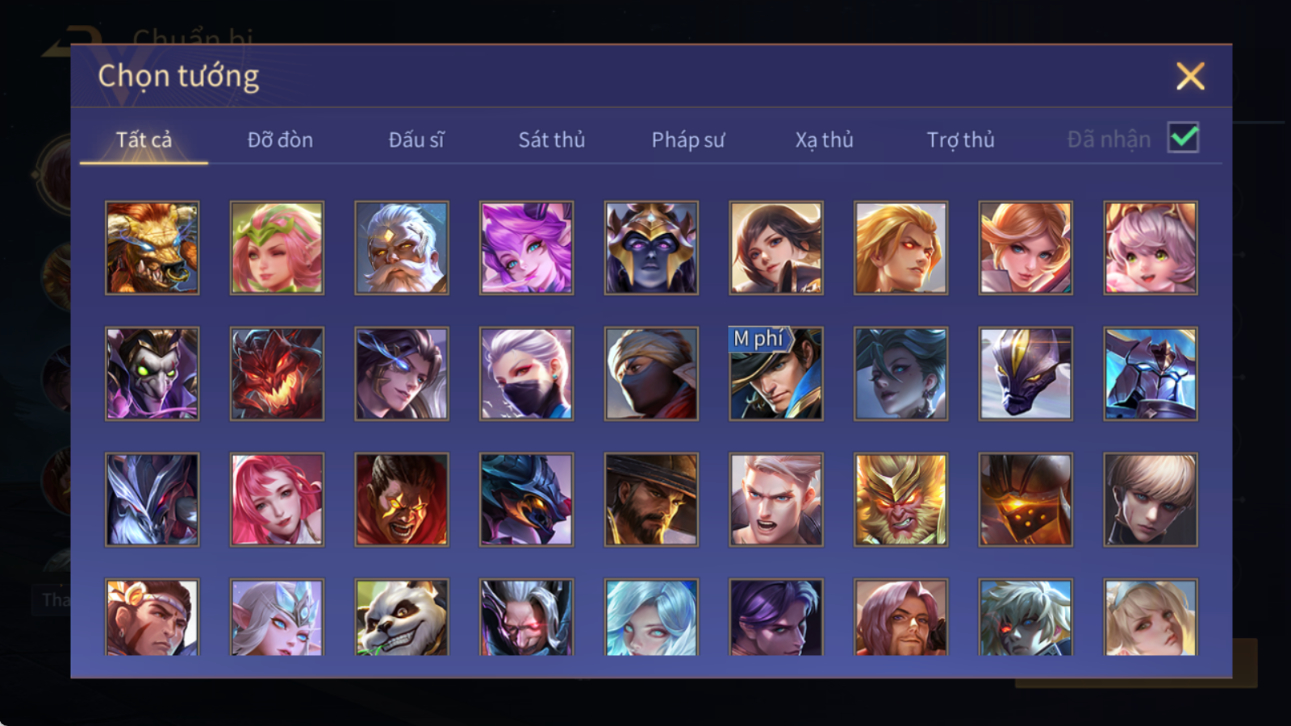Image resolution: width=1291 pixels, height=726 pixels.
Task: Pick the hero labeled M phí
Action: 776,373
